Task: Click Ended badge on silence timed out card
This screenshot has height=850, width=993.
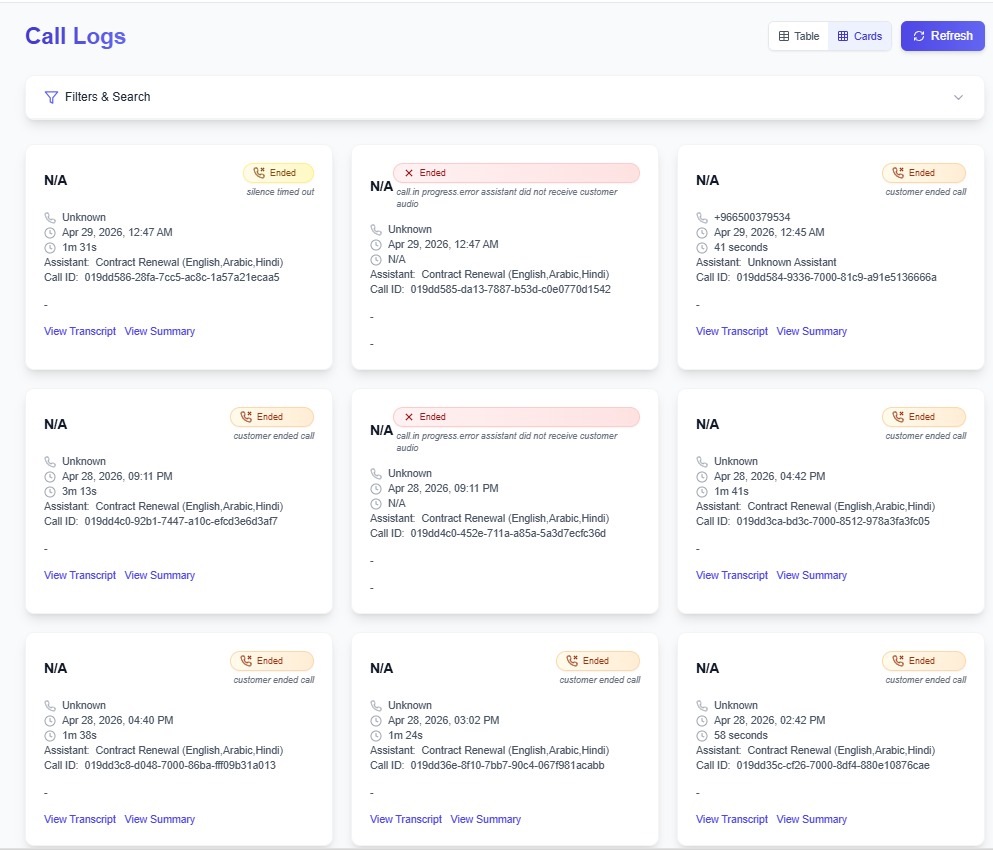Action: (278, 173)
